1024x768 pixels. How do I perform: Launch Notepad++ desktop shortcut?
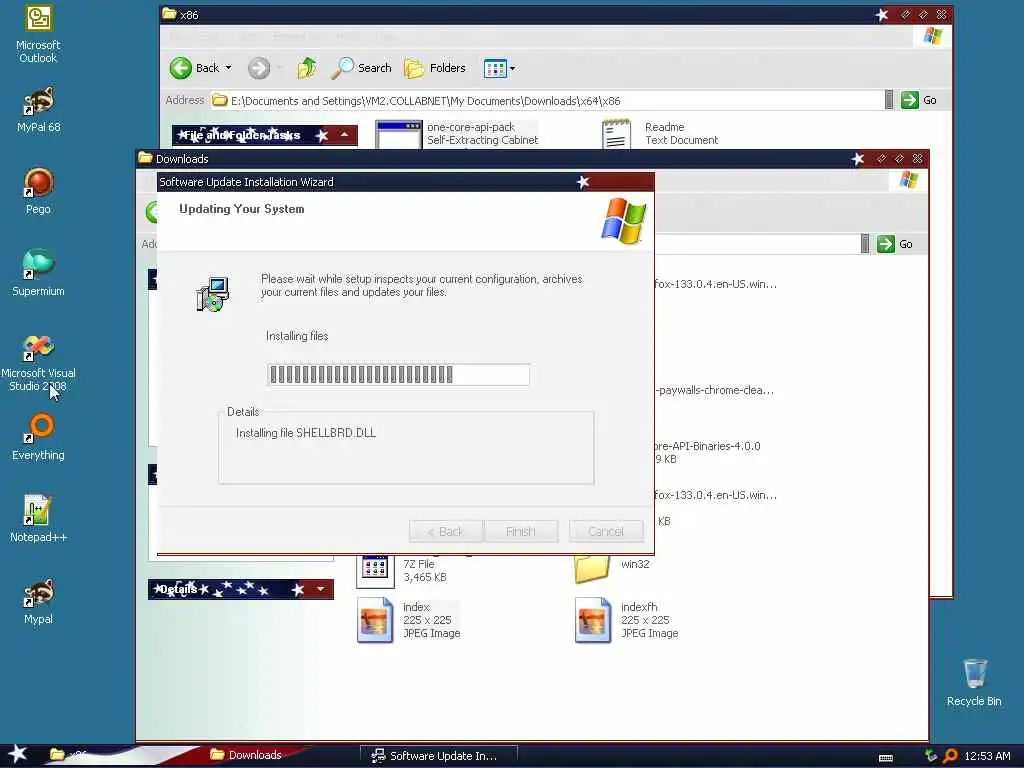(x=38, y=519)
